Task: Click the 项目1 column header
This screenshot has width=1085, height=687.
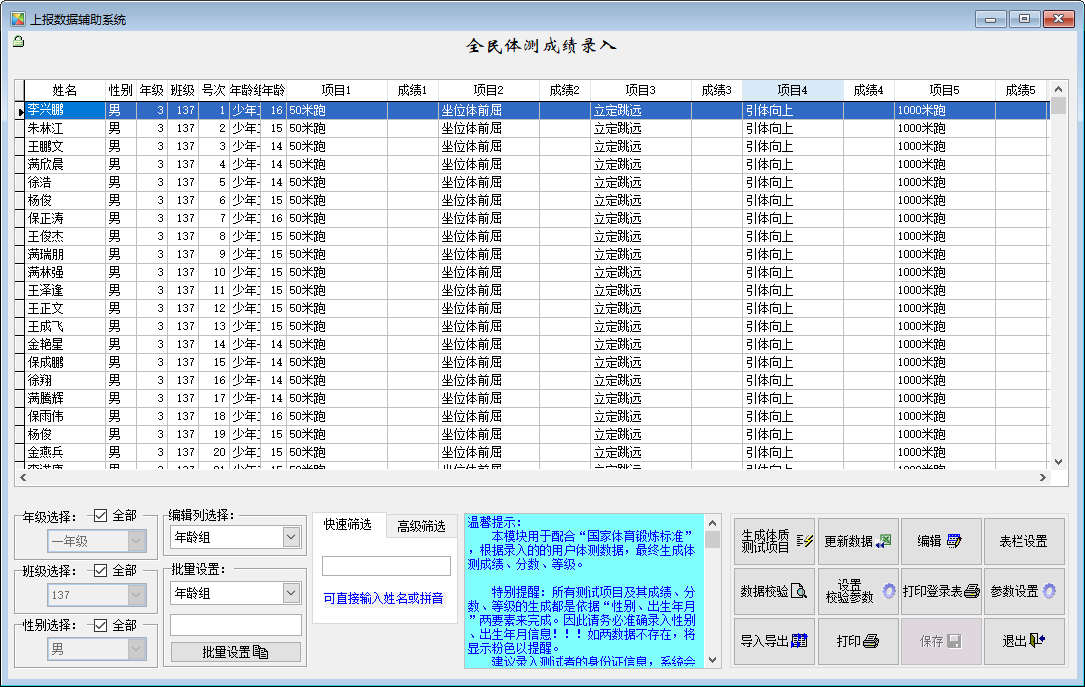Action: [336, 90]
